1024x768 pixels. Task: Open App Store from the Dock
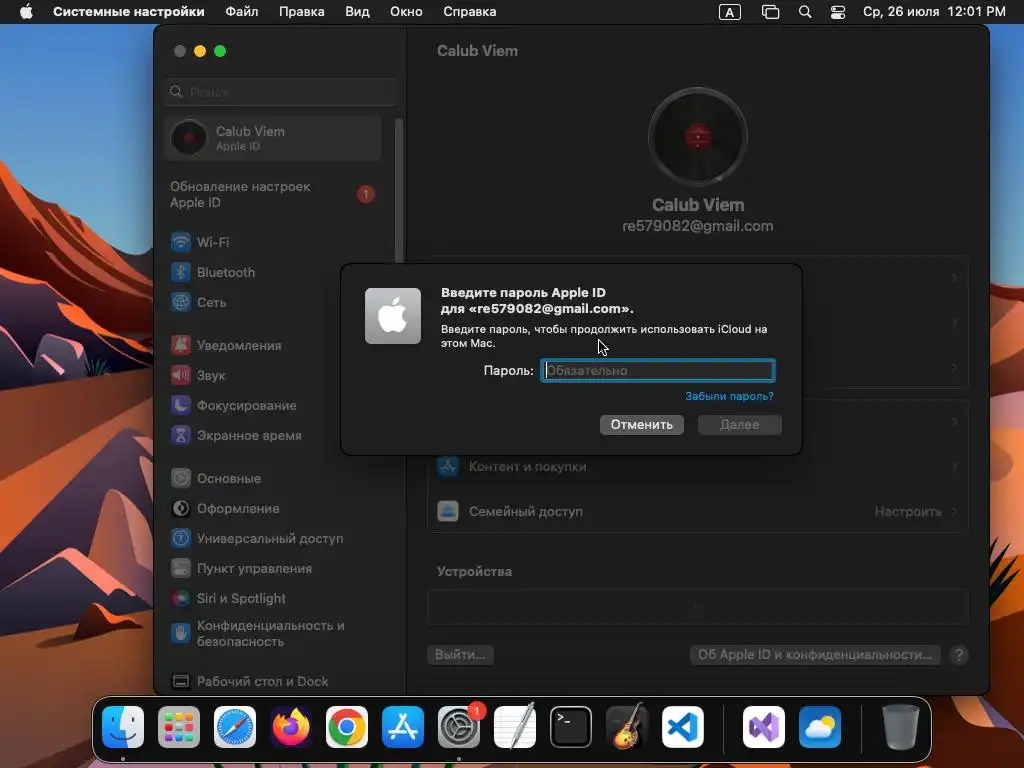pyautogui.click(x=403, y=727)
